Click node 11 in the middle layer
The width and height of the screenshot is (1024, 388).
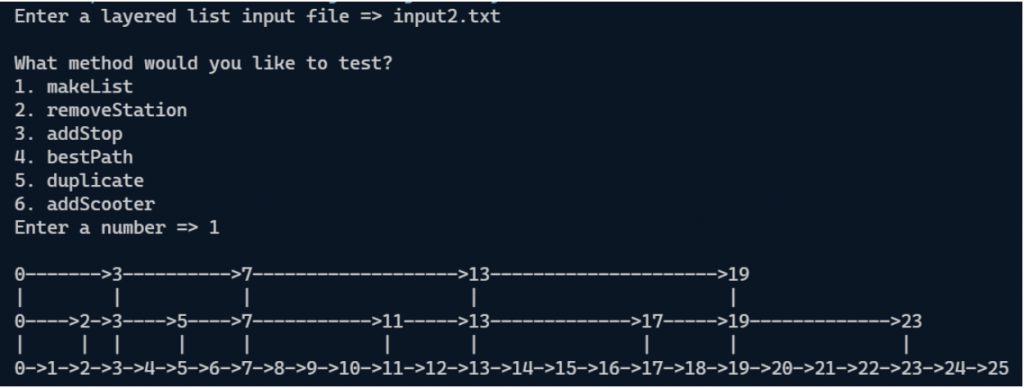392,321
